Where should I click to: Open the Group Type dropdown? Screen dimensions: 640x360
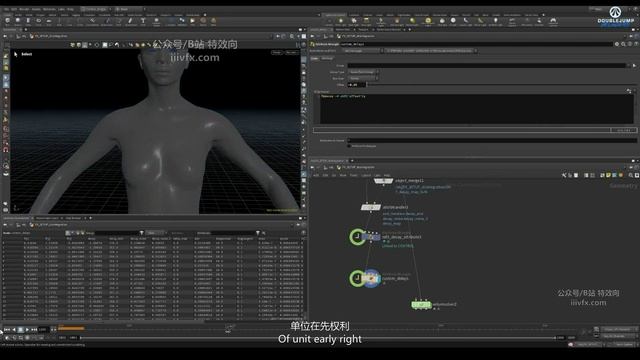point(363,72)
